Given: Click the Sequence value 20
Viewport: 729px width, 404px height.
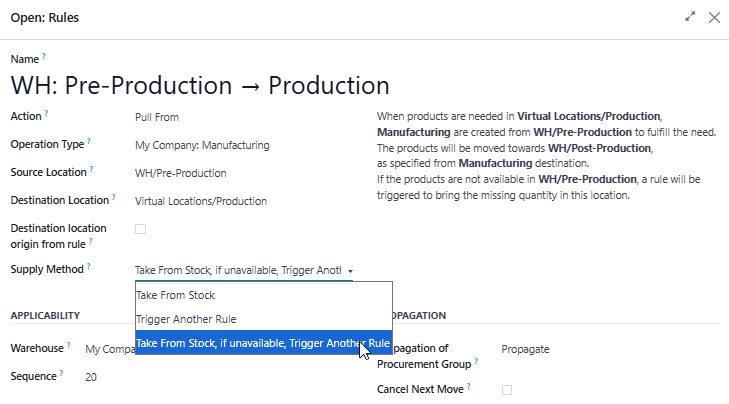Looking at the screenshot, I should [91, 377].
